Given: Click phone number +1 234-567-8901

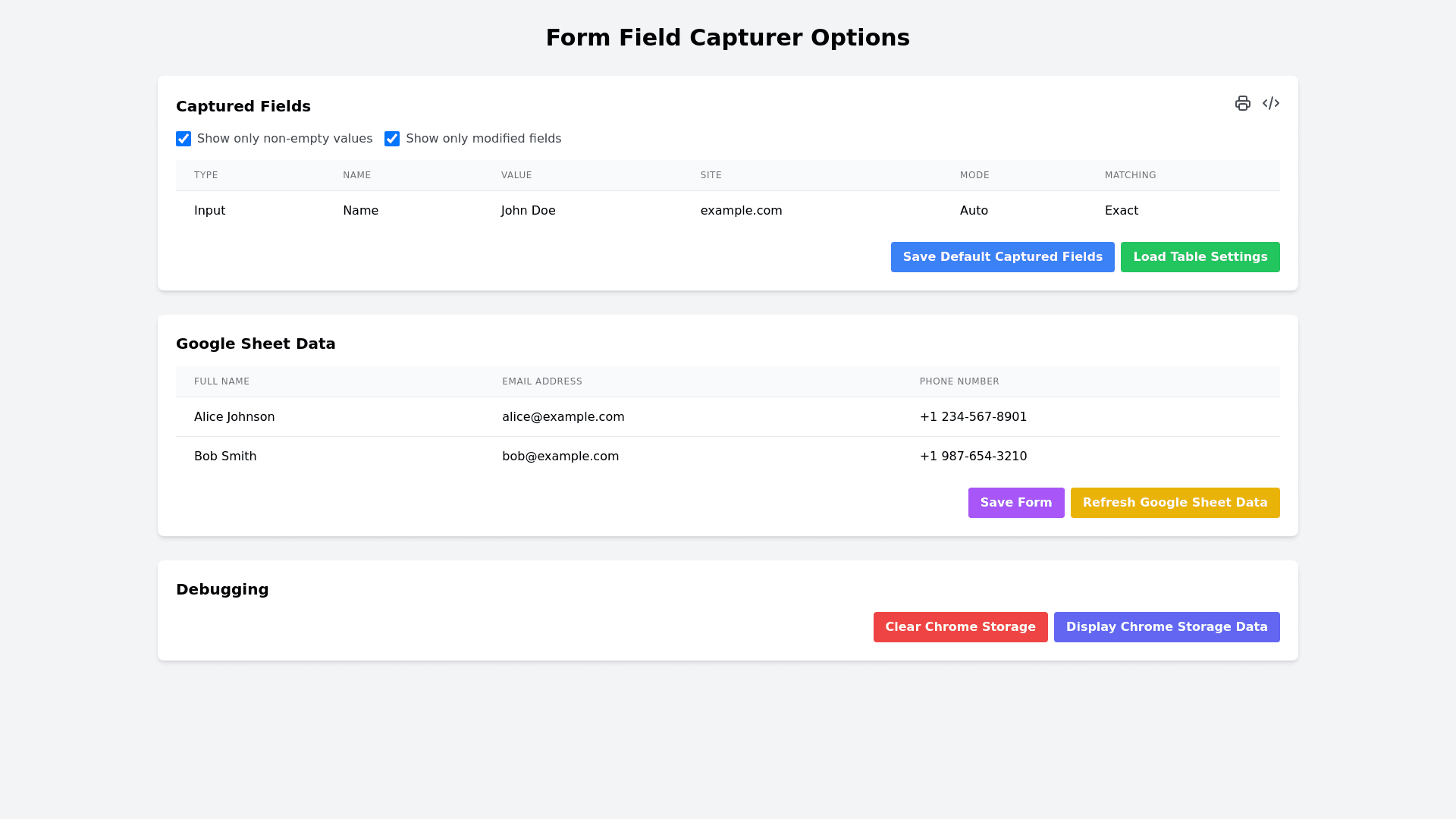Looking at the screenshot, I should (973, 417).
